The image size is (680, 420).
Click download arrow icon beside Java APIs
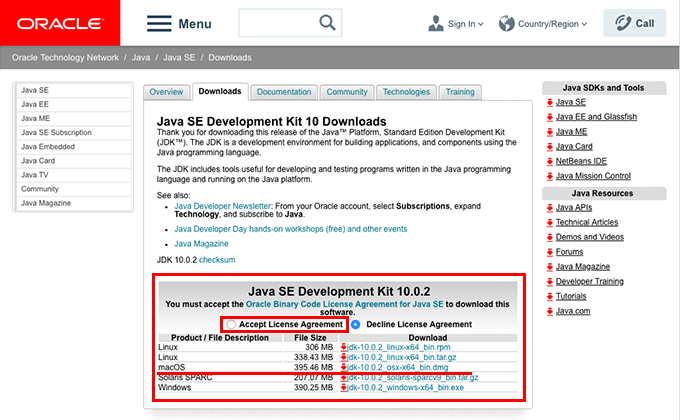(x=550, y=208)
